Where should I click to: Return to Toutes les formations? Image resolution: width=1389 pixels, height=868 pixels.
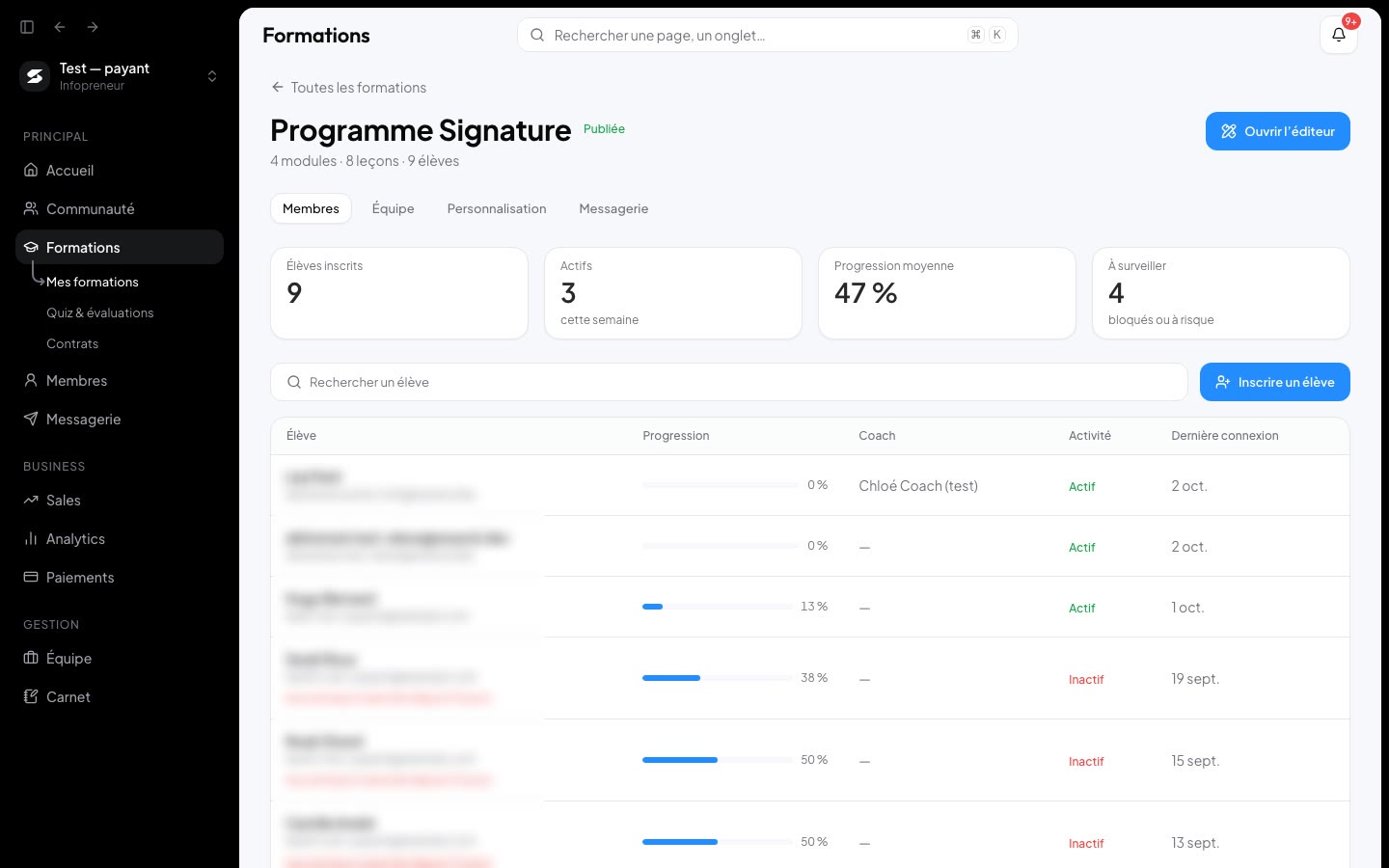[348, 87]
